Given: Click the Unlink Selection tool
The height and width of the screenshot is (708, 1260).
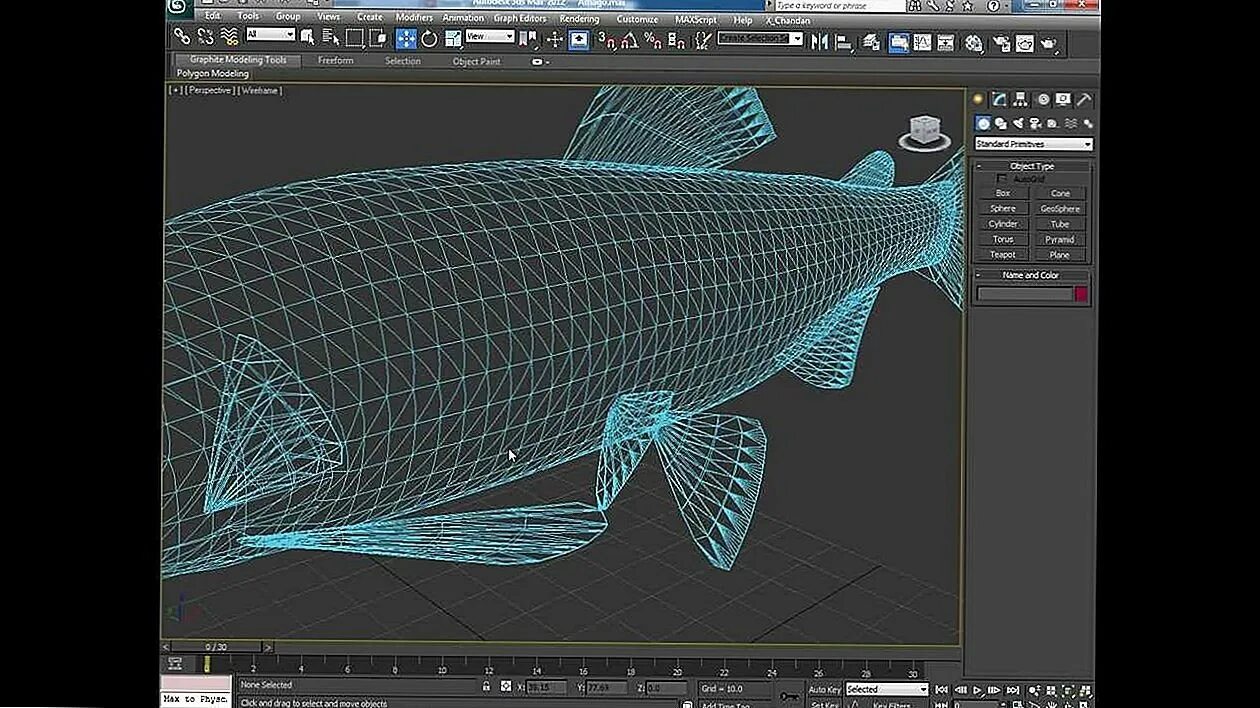Looking at the screenshot, I should (x=205, y=37).
